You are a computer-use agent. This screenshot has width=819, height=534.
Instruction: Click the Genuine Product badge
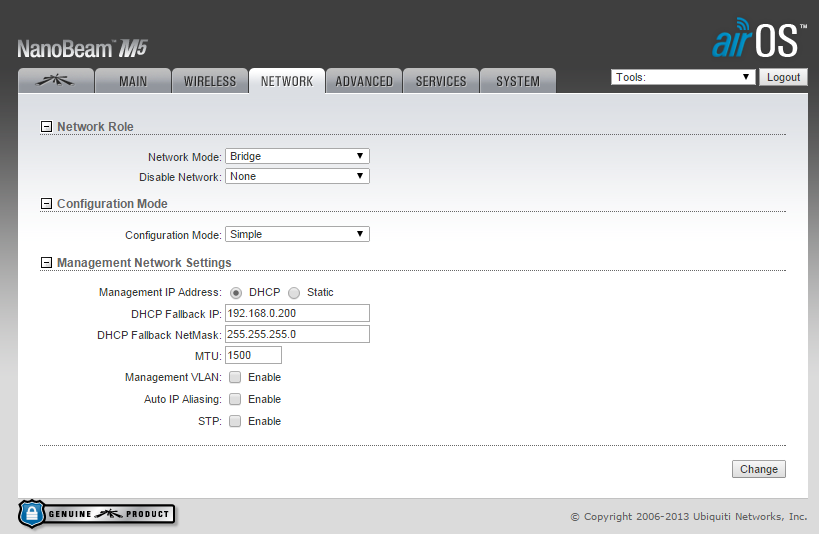(x=97, y=514)
